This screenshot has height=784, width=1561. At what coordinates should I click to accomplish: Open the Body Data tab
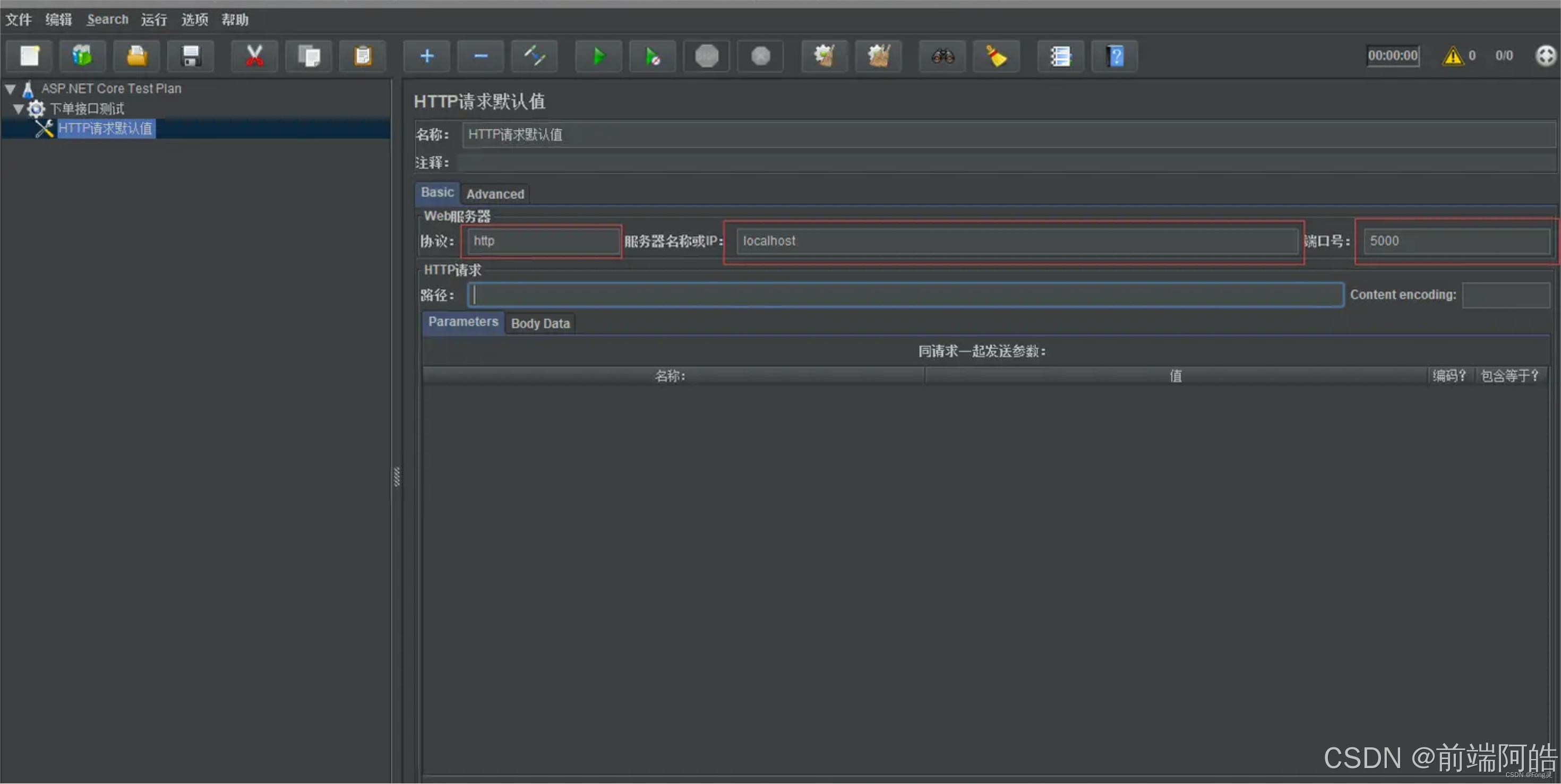(x=540, y=324)
